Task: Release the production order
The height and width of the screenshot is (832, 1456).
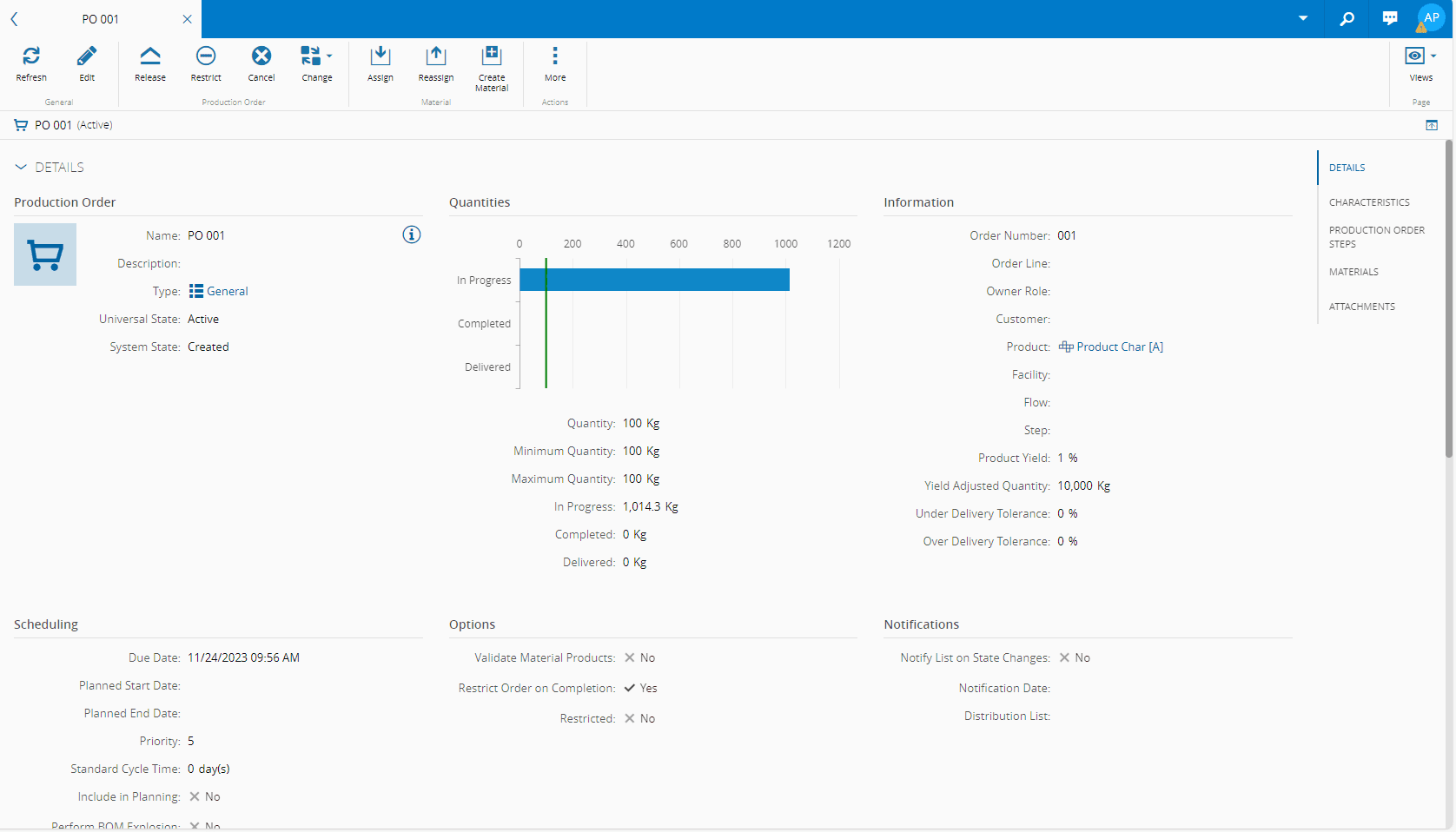Action: click(x=149, y=56)
